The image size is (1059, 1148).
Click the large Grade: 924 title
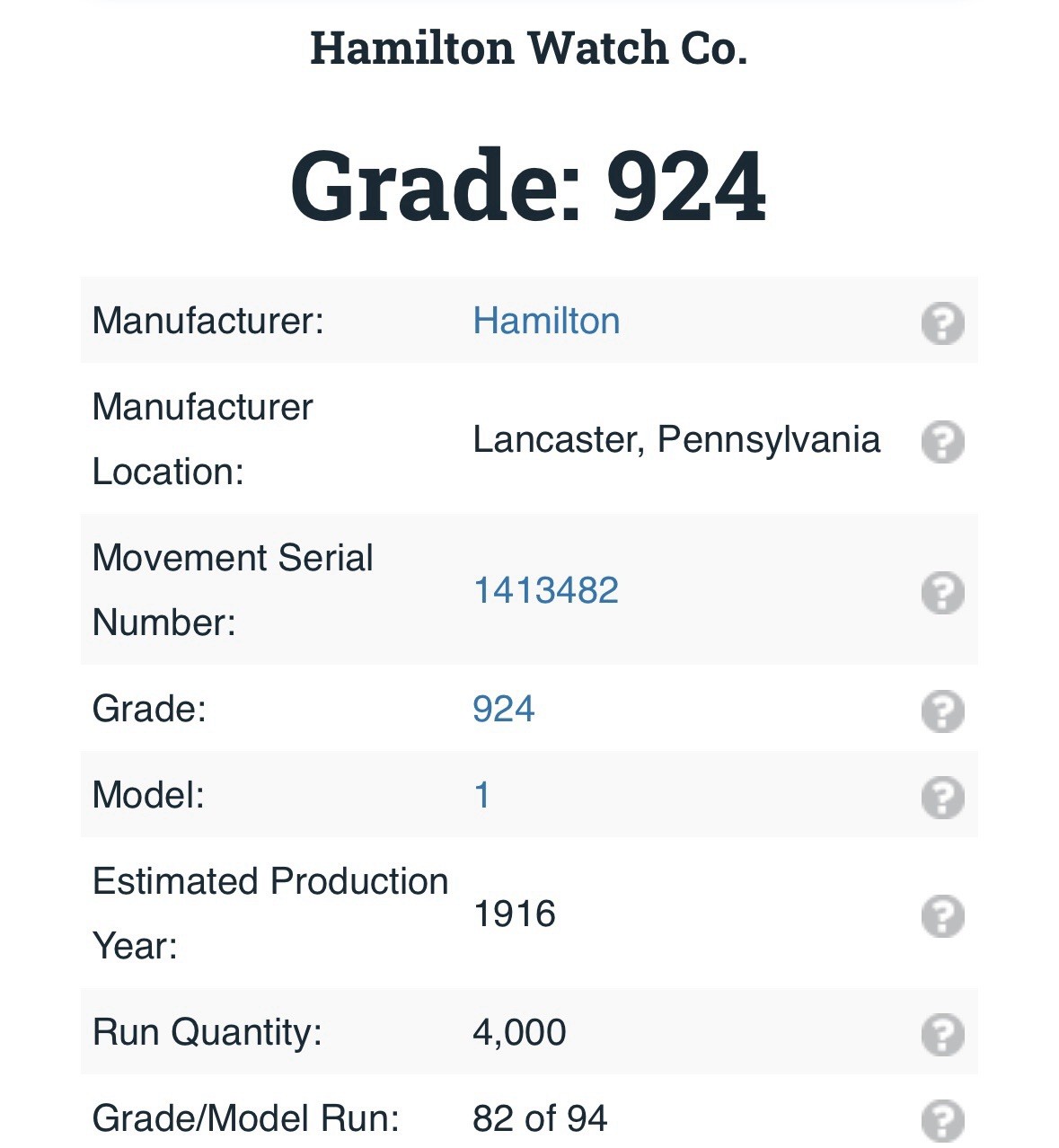(528, 186)
